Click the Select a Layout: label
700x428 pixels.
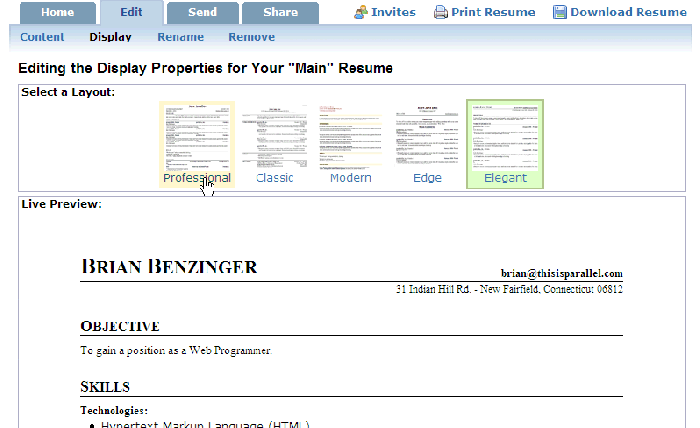tap(68, 92)
